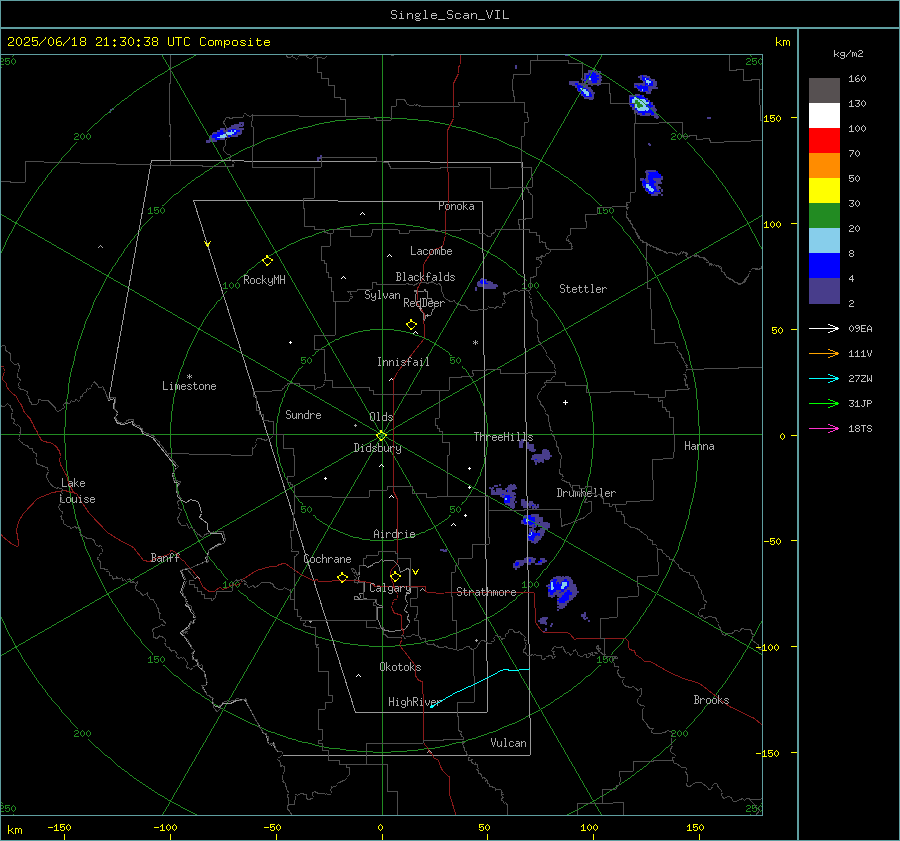Click the Okotoks label
This screenshot has width=900, height=841.
point(400,667)
